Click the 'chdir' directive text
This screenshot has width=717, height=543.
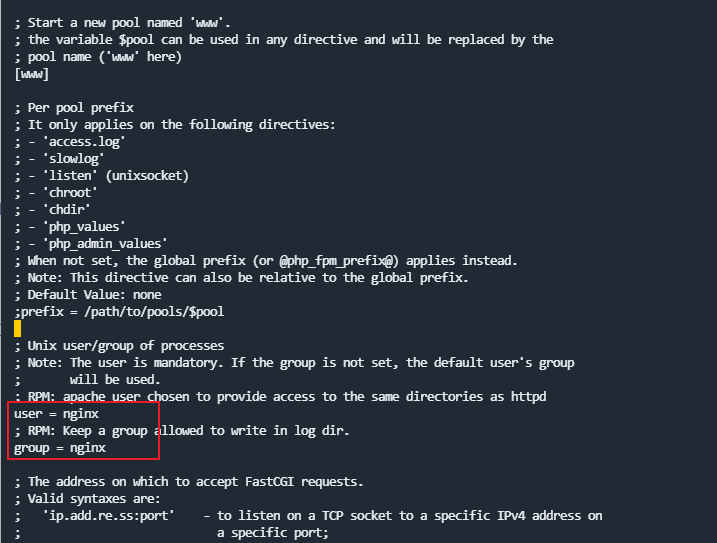tap(66, 210)
